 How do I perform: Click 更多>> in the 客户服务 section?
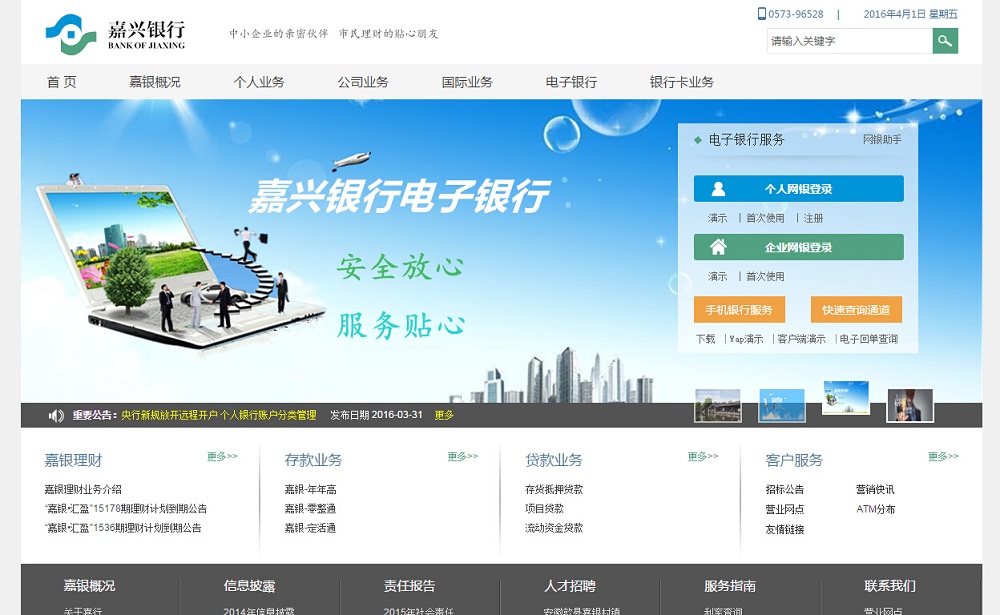943,456
